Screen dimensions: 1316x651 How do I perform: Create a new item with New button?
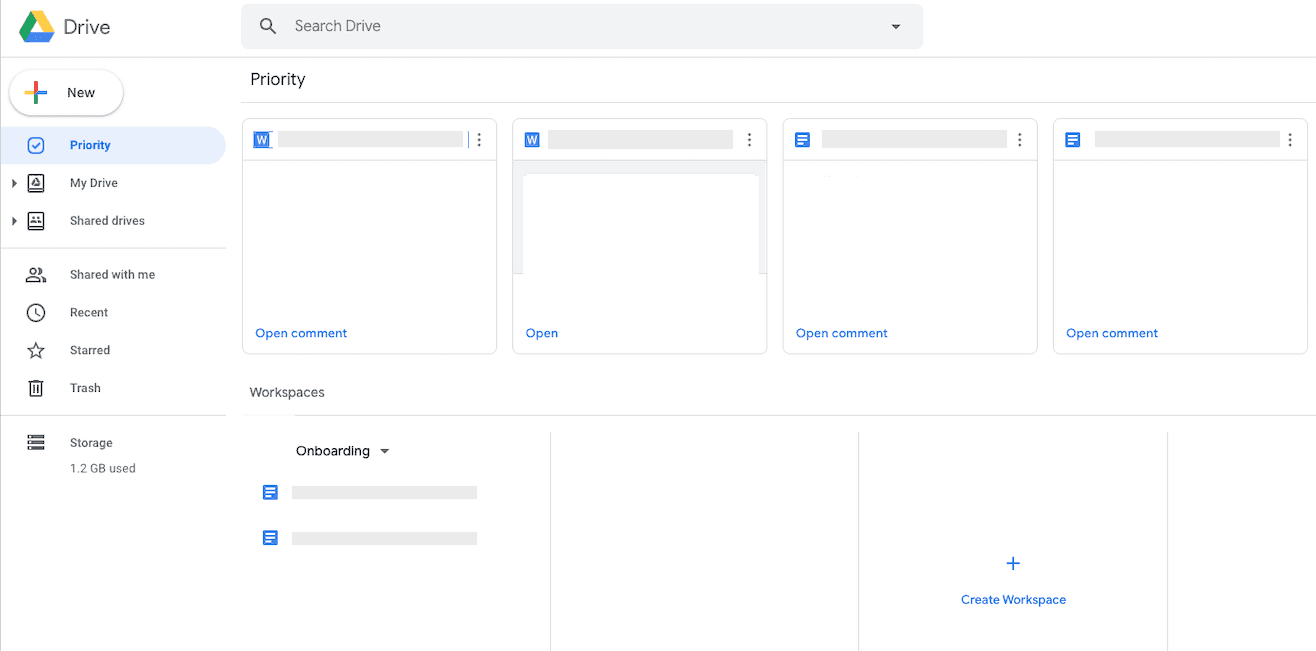(x=66, y=93)
